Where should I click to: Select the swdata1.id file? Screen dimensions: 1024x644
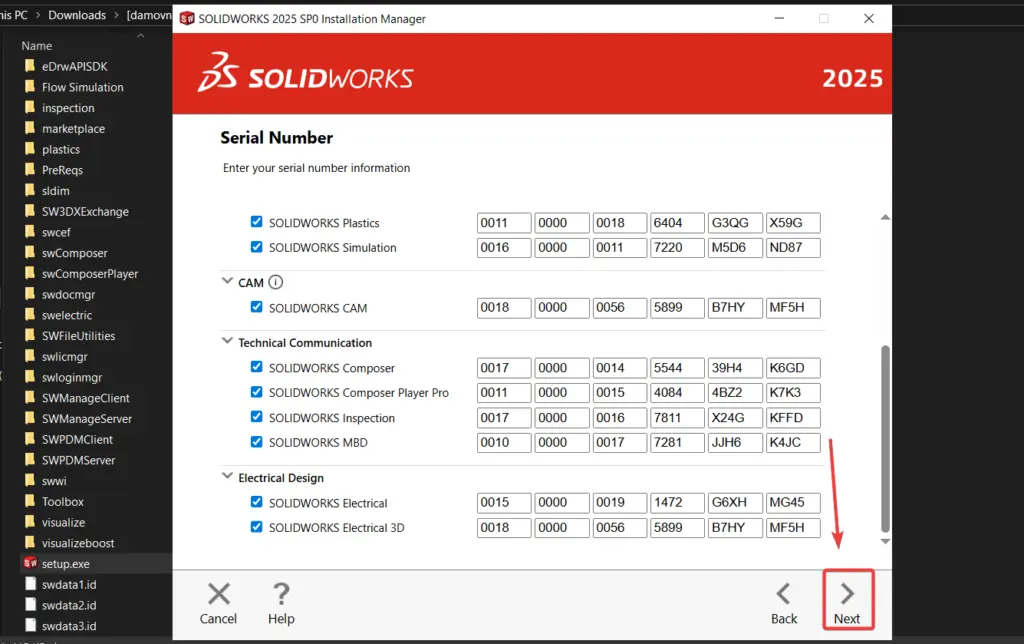[x=69, y=585]
